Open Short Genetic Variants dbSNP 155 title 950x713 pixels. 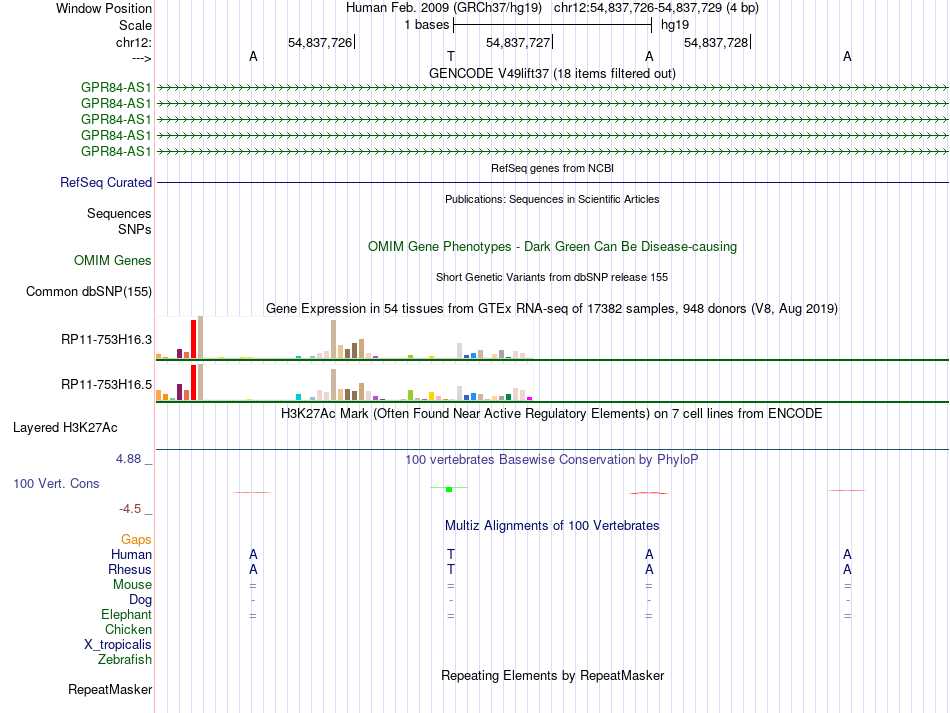point(552,277)
